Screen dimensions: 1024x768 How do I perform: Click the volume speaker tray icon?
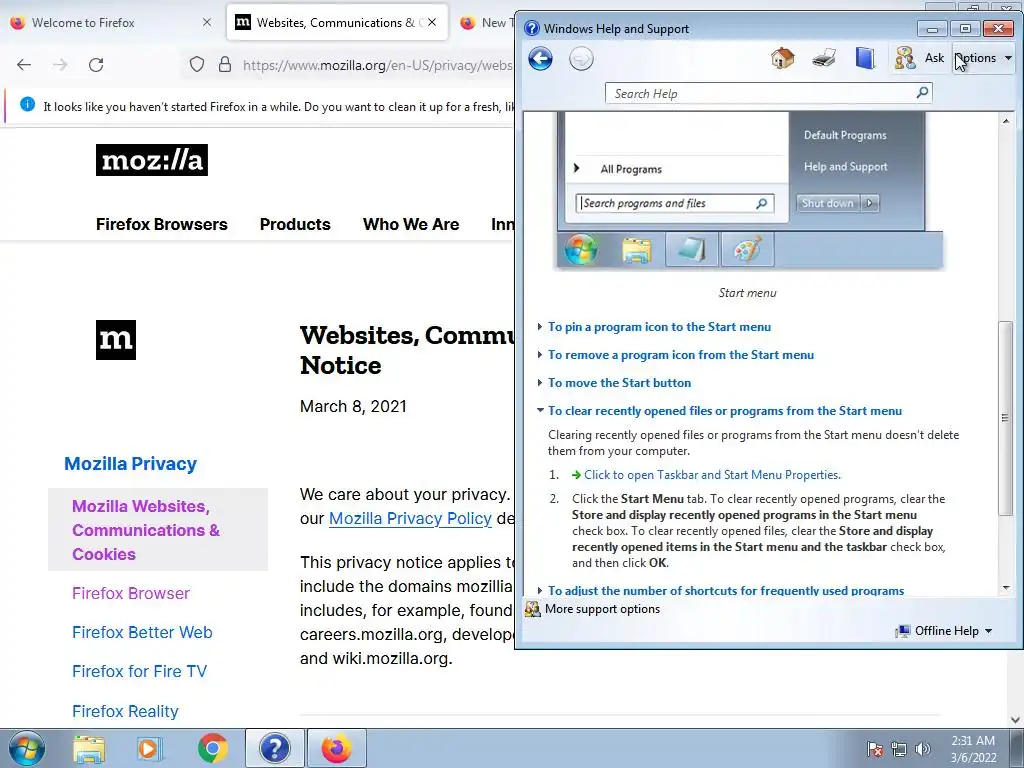click(922, 749)
